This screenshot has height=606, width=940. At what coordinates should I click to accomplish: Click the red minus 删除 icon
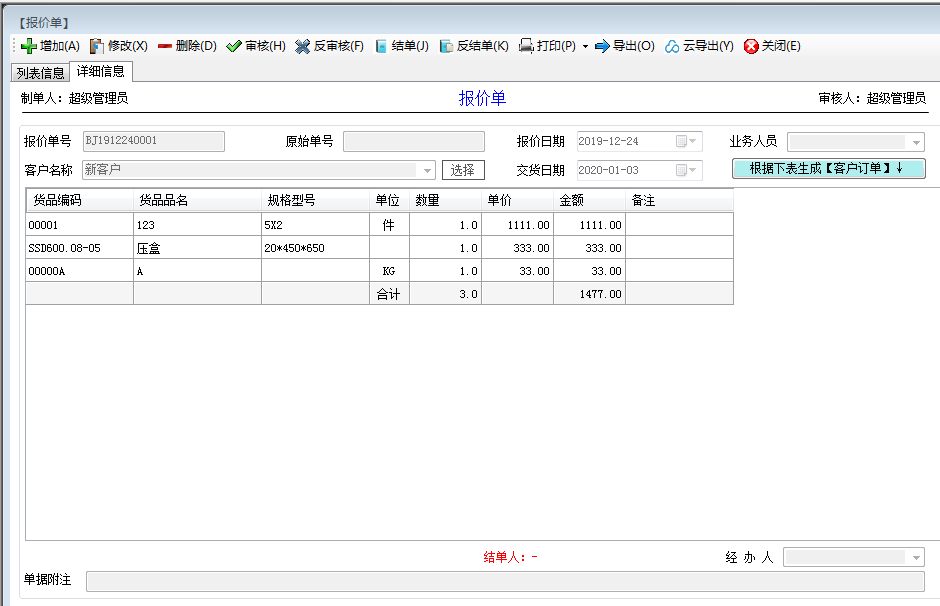click(x=164, y=46)
